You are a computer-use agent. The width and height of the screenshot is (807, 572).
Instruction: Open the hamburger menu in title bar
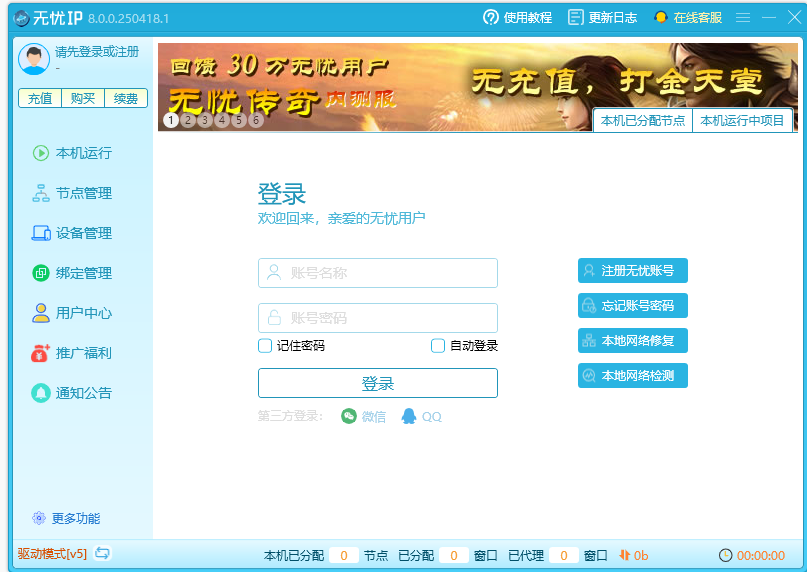pyautogui.click(x=743, y=18)
